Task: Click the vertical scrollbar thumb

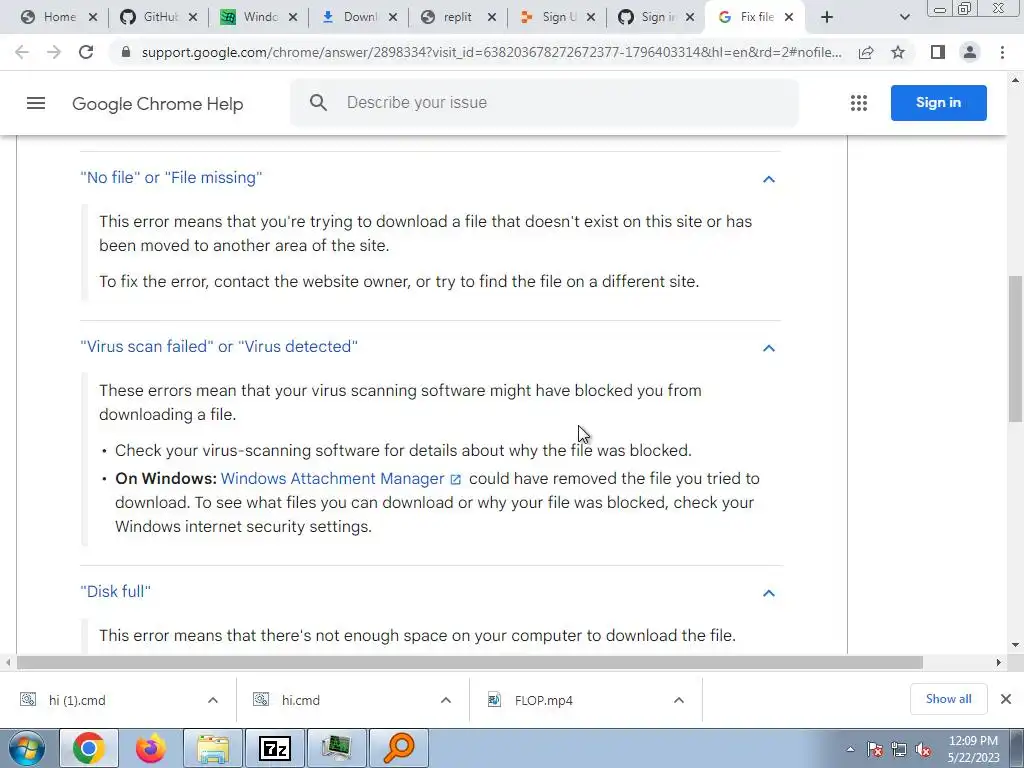Action: (x=1015, y=349)
